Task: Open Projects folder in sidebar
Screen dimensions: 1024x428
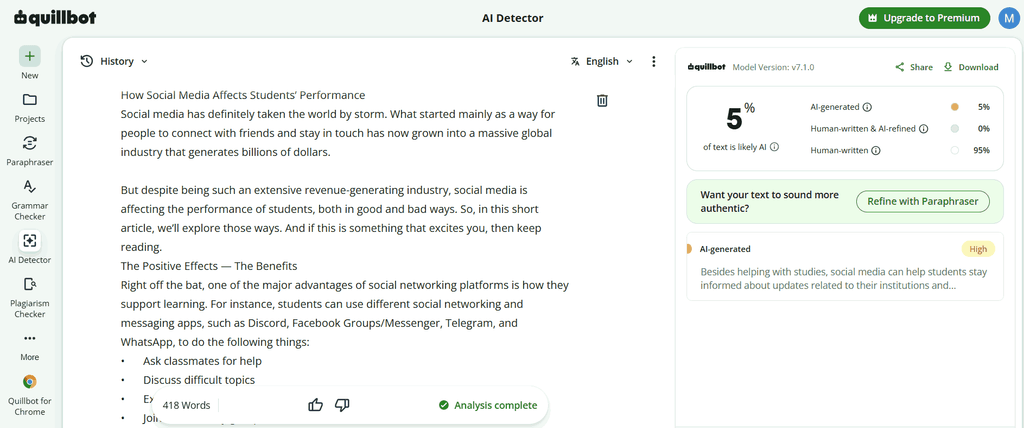Action: pos(29,107)
